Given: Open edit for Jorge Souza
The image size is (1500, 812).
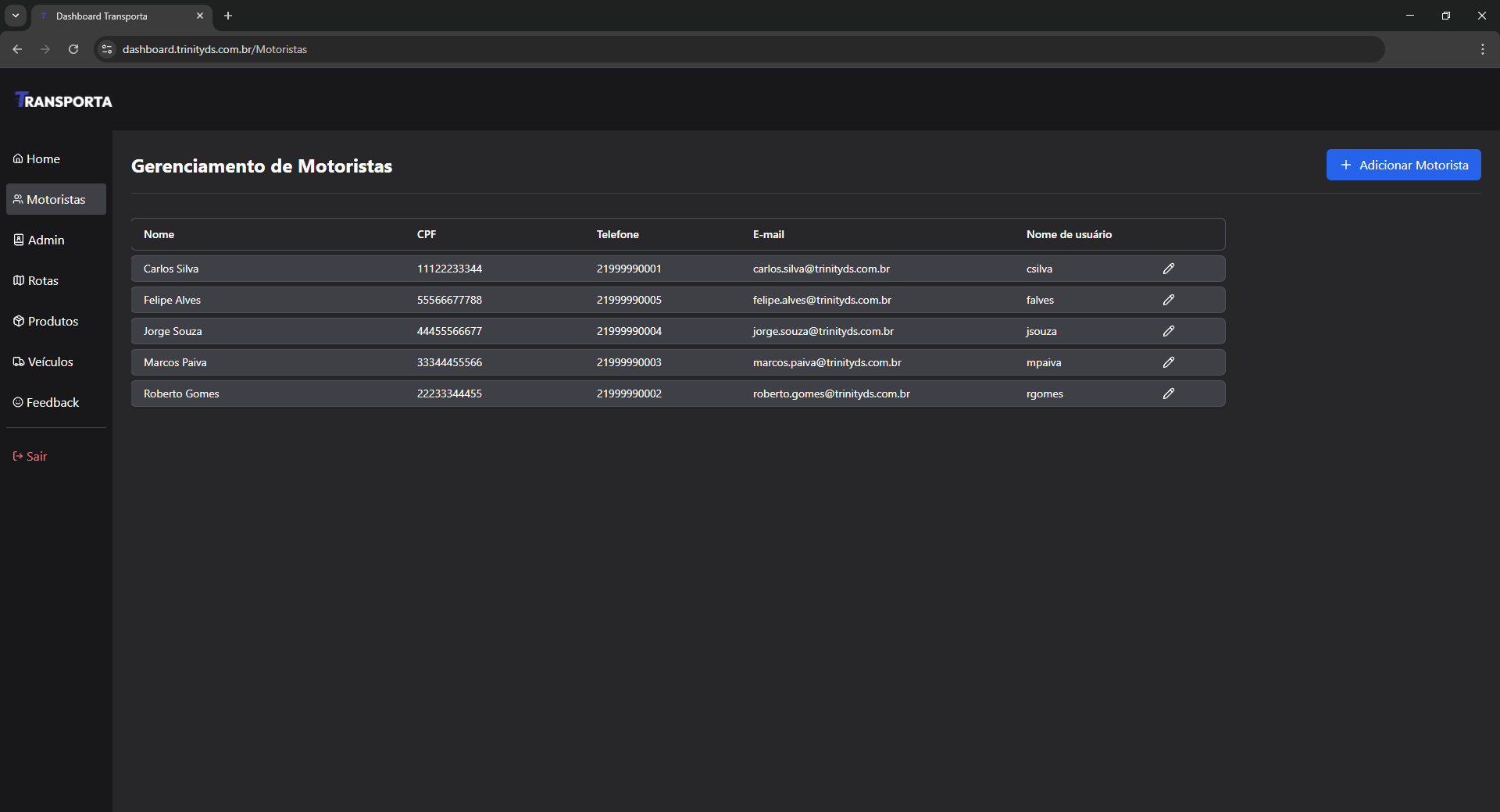Looking at the screenshot, I should click(1168, 331).
